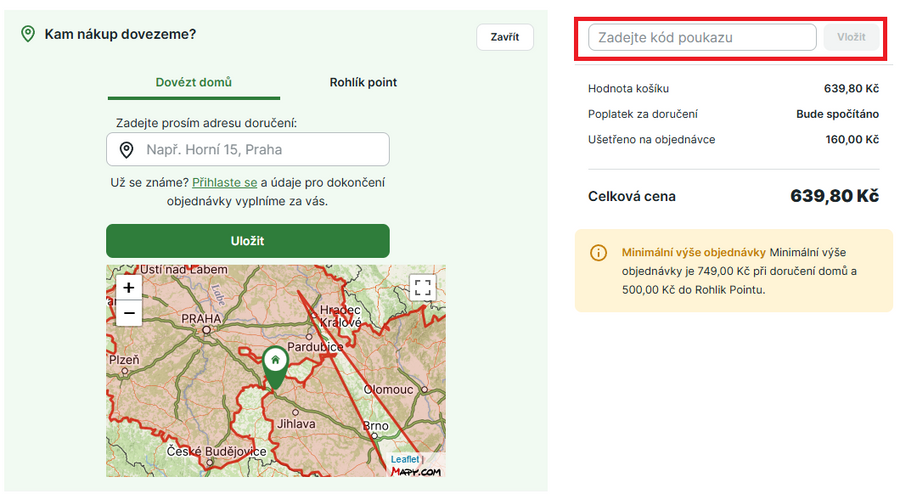Click the pin icon beside 'Kam nákup dovezeme?'

pyautogui.click(x=28, y=34)
